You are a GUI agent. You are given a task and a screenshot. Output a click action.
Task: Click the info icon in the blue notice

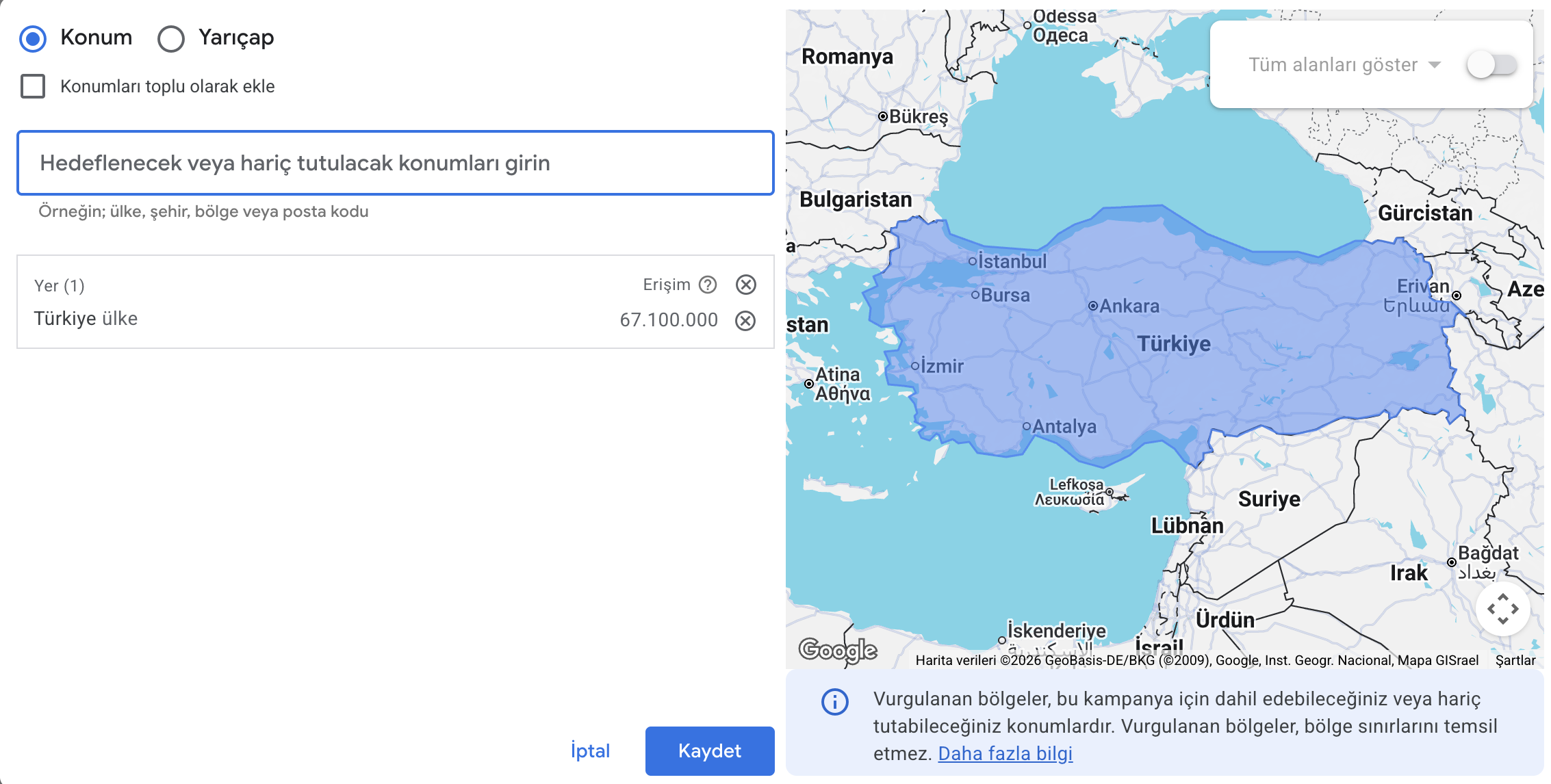834,703
